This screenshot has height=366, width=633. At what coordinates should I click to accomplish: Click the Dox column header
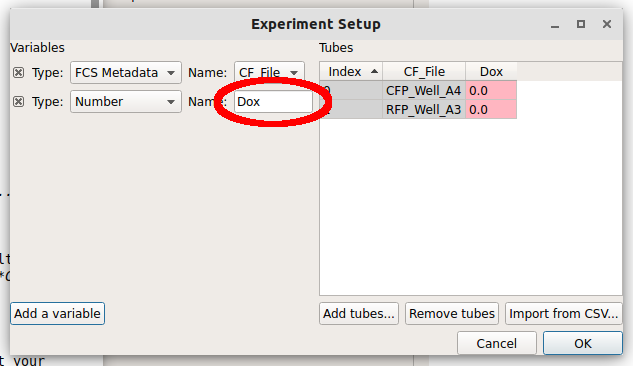click(x=491, y=71)
